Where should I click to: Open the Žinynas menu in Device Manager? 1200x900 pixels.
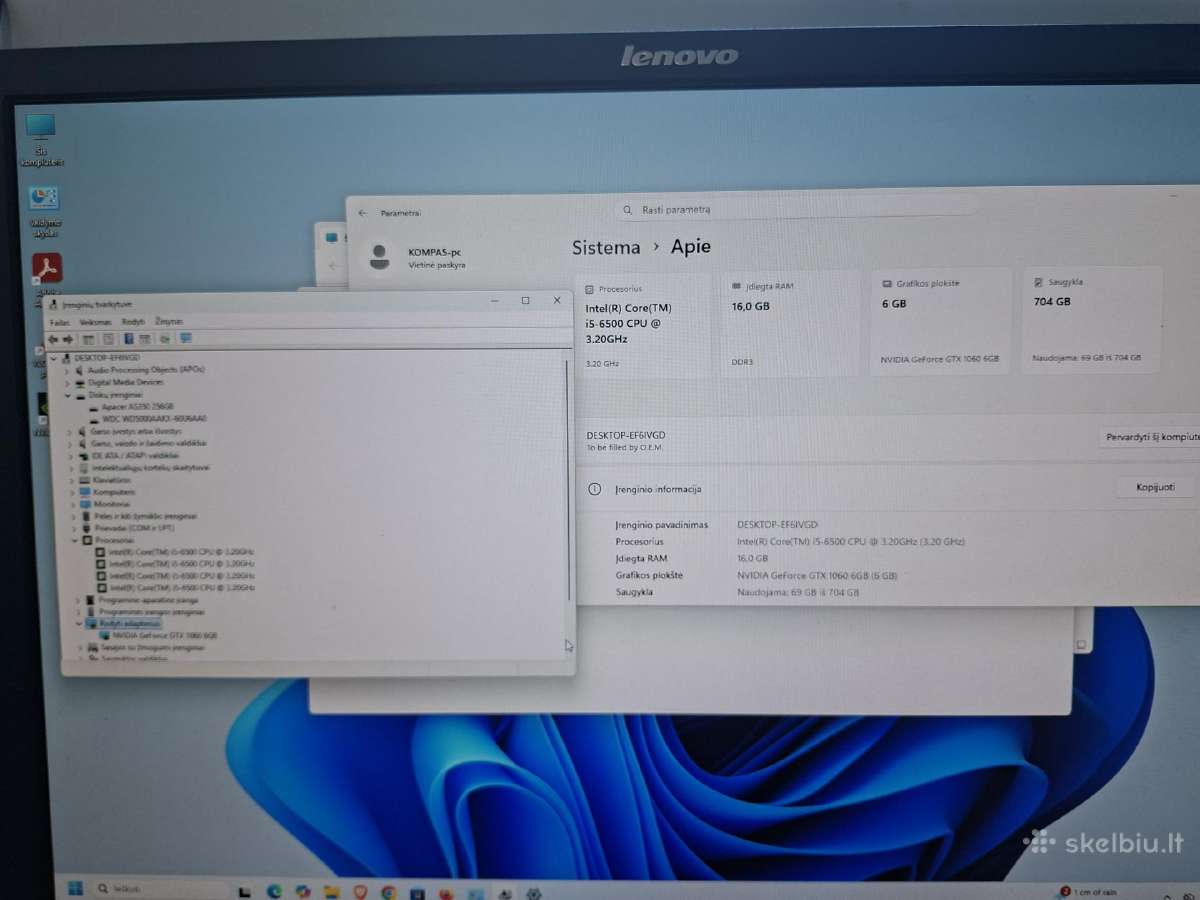coord(169,321)
